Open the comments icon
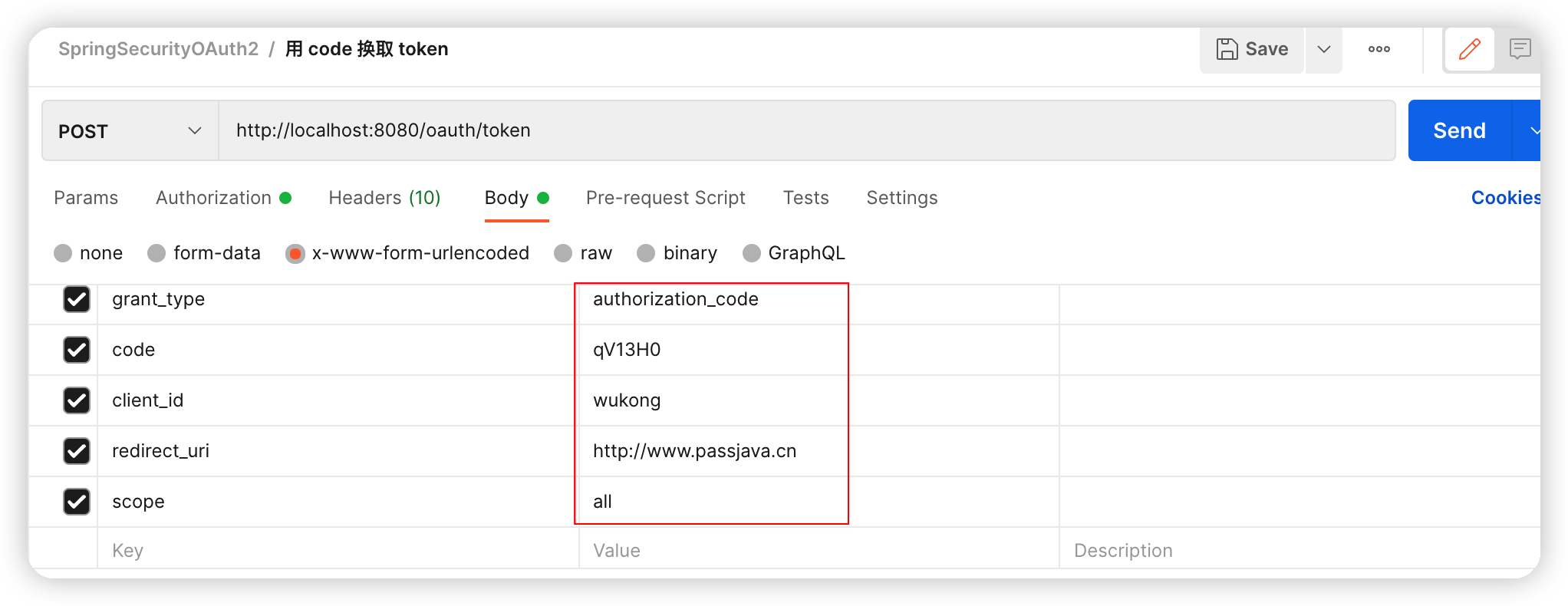Image resolution: width=1568 pixels, height=606 pixels. pyautogui.click(x=1519, y=50)
